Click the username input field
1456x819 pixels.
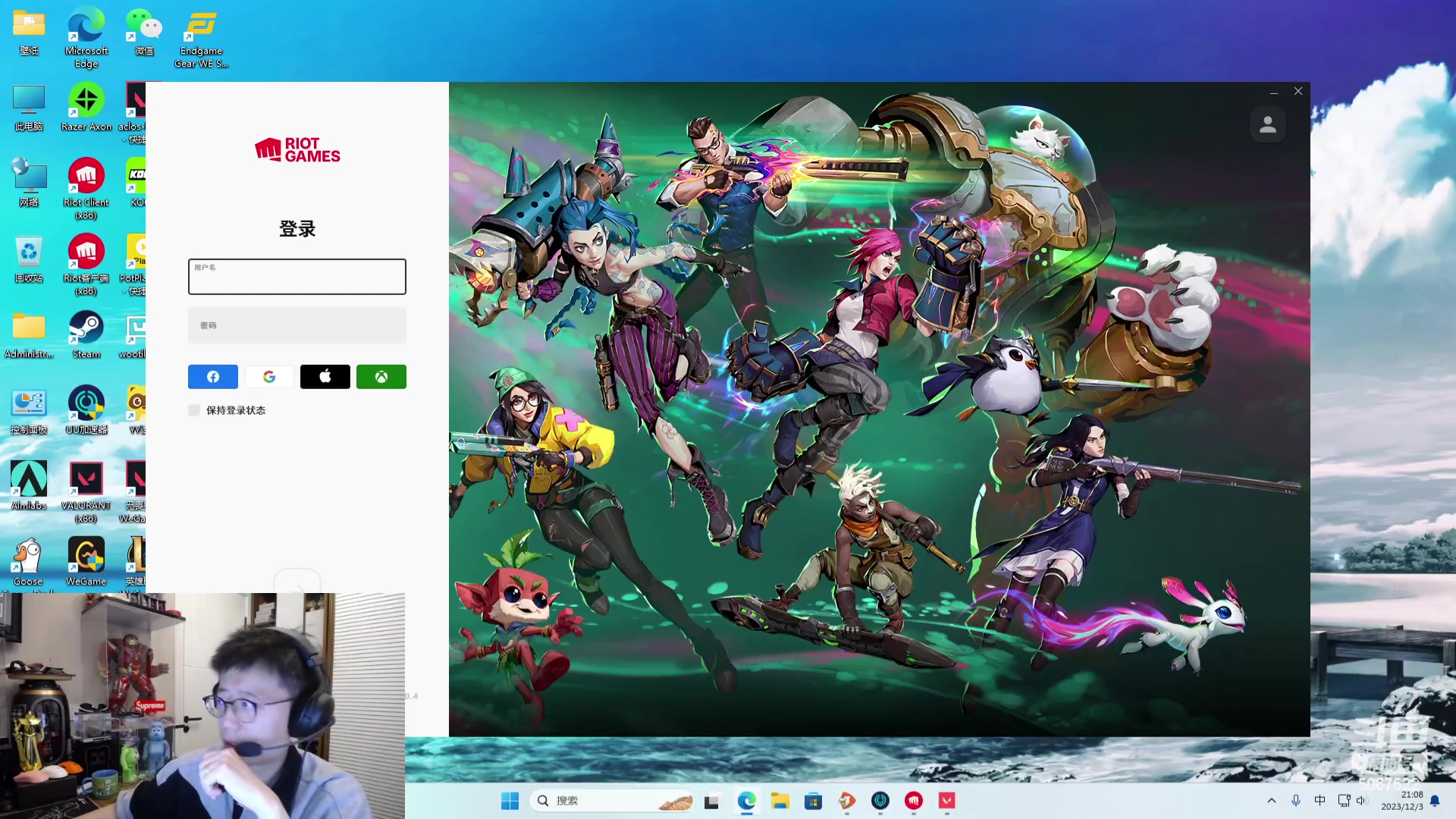297,277
